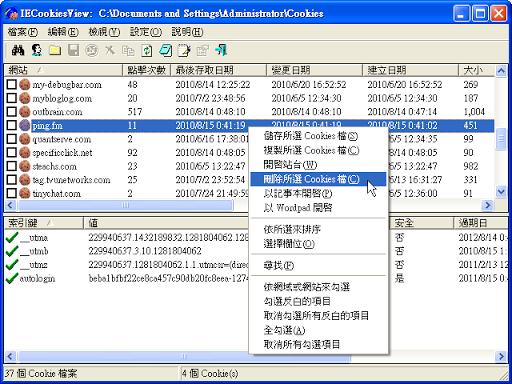Sort by the 索引鍵 column header
Viewport: 512px width, 384px height.
pos(44,223)
